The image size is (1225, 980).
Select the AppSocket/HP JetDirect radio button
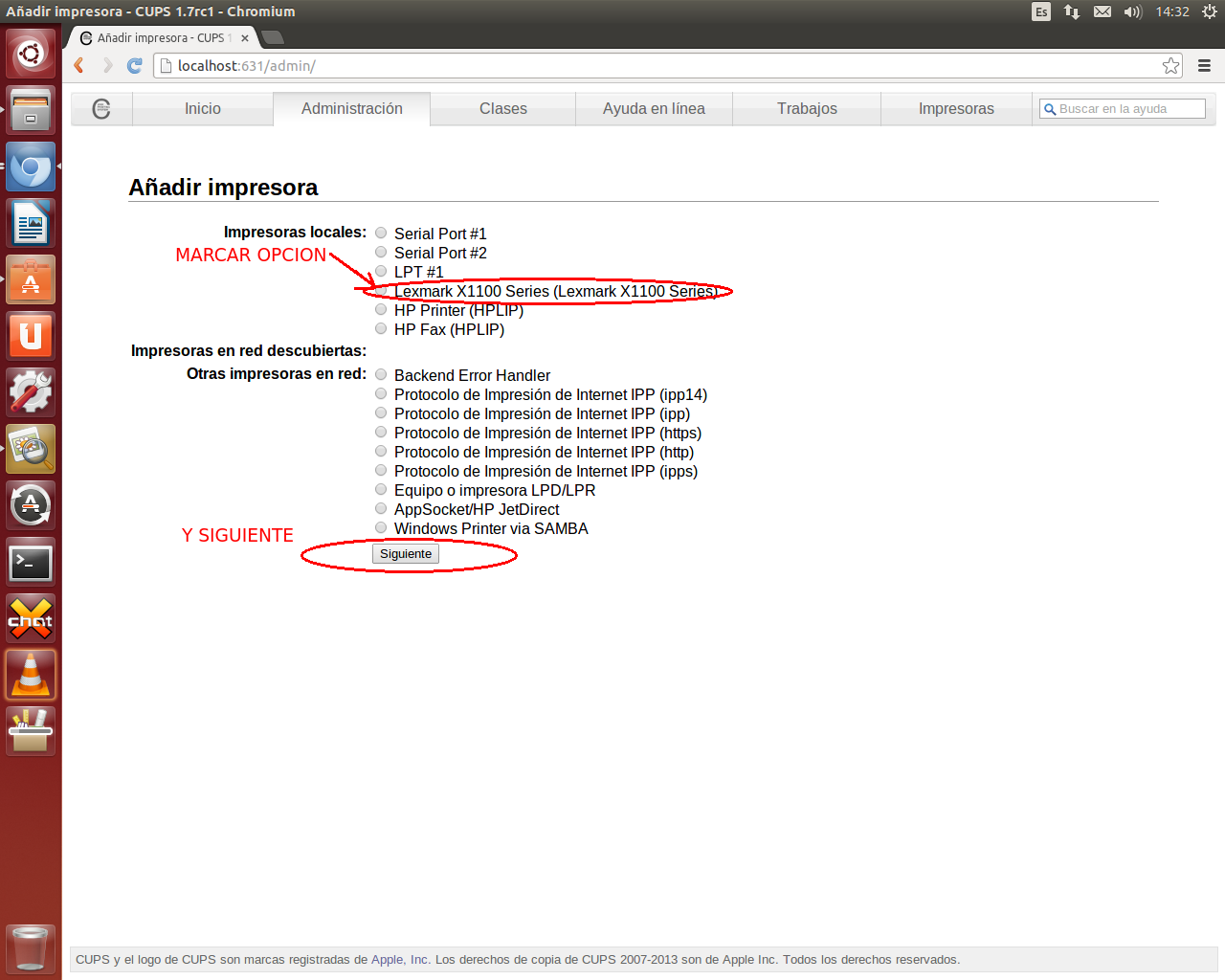tap(381, 508)
